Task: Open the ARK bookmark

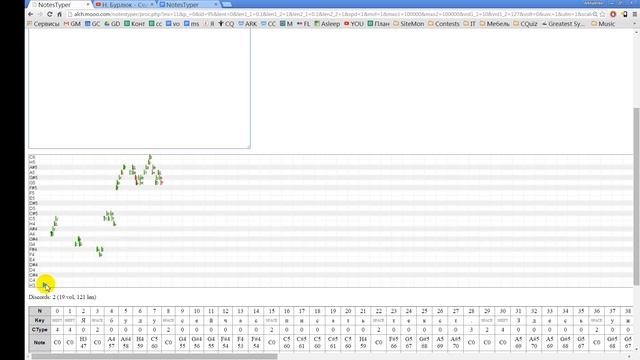Action: pos(248,24)
